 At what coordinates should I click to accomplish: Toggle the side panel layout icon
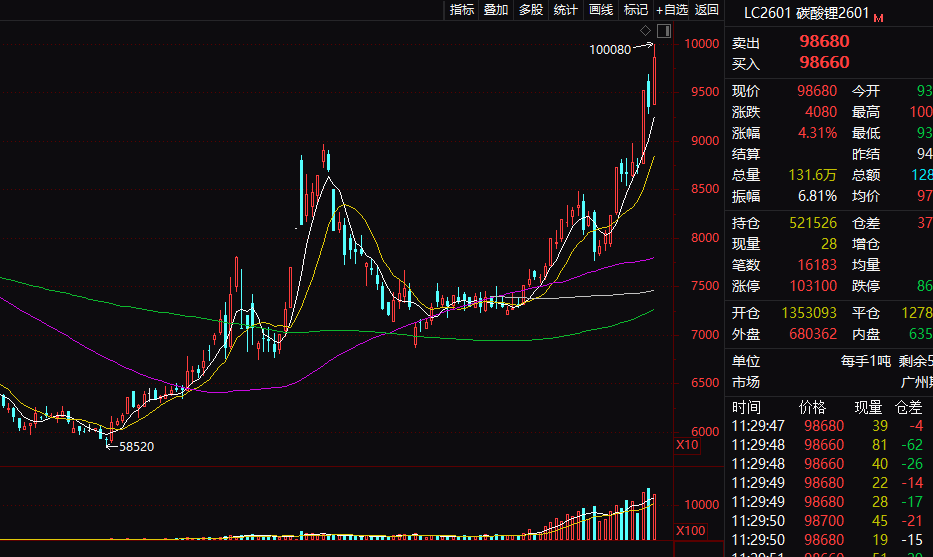664,31
